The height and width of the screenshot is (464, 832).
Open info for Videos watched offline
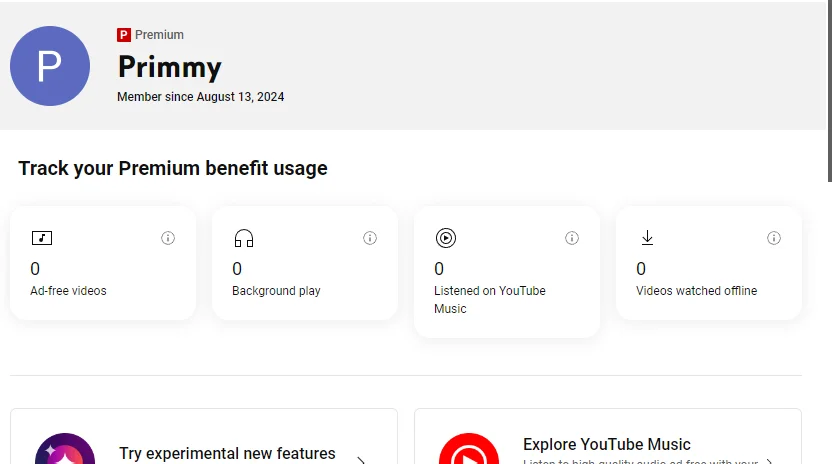click(774, 238)
